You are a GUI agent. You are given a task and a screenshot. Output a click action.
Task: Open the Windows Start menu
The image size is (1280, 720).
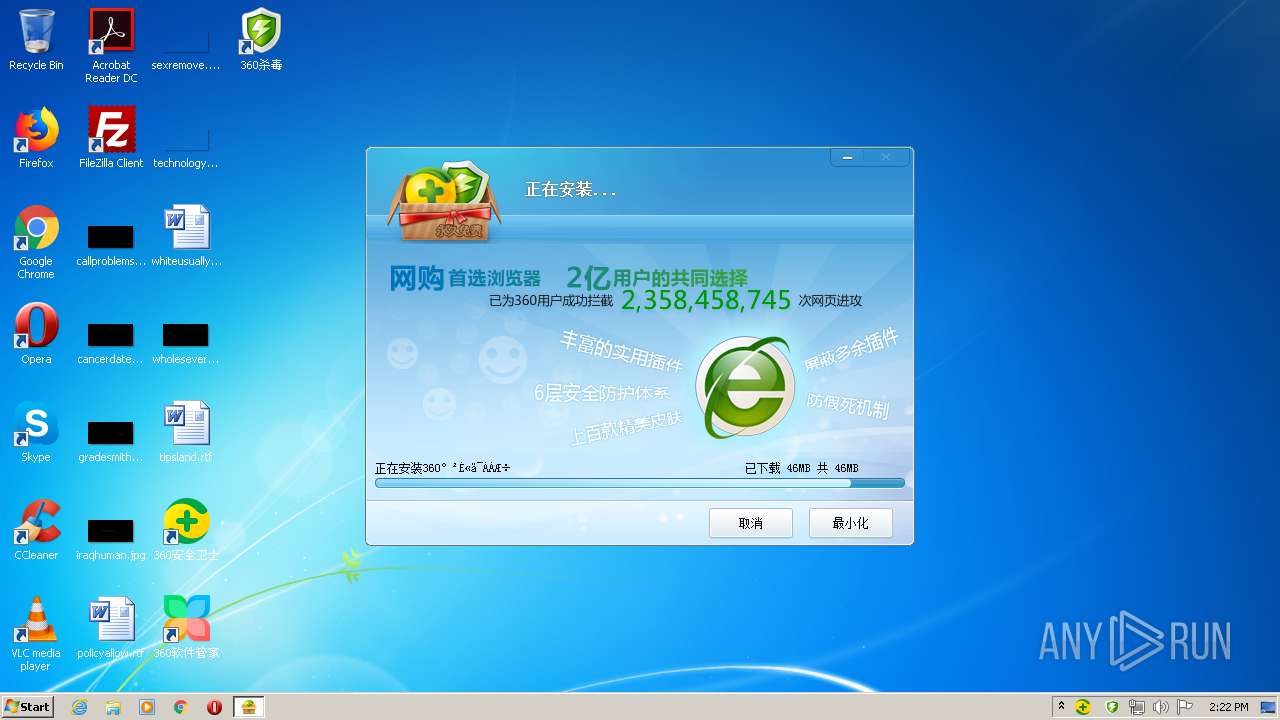pyautogui.click(x=27, y=706)
